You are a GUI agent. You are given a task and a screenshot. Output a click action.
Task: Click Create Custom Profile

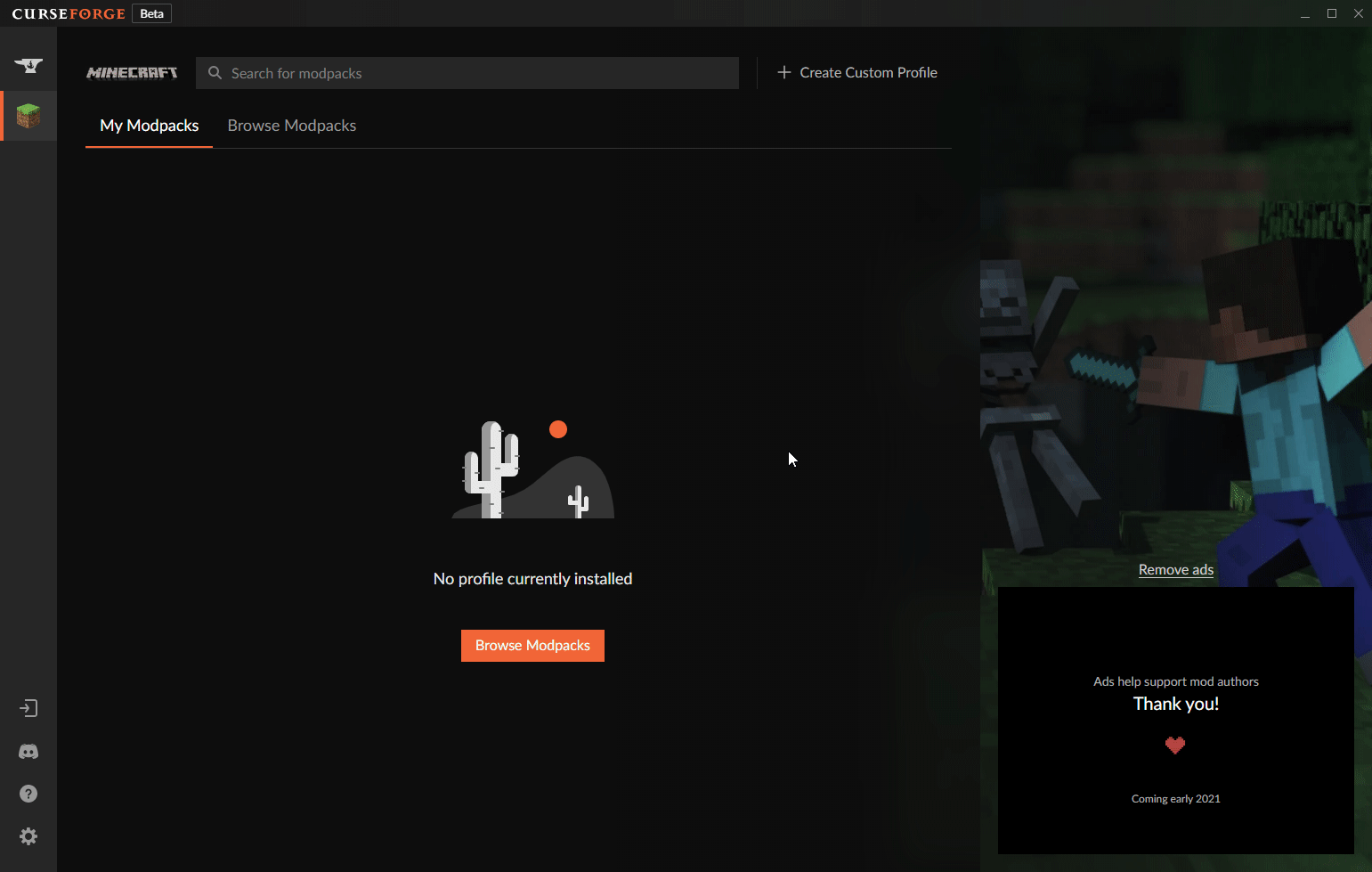click(x=857, y=73)
